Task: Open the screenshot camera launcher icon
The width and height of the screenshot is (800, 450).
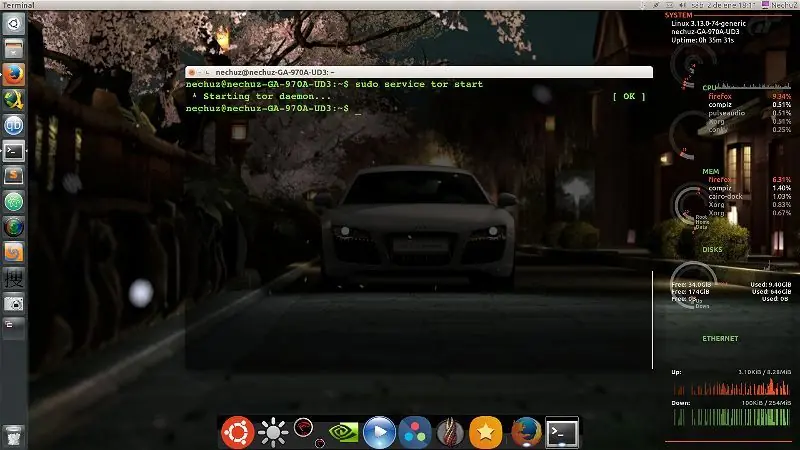Action: pos(14,304)
